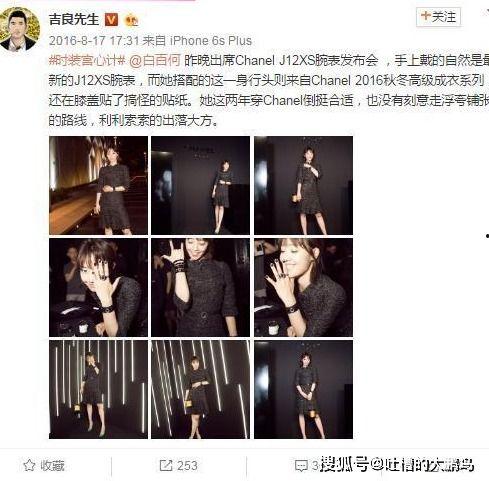Open the @白百何 mention link

point(155,61)
